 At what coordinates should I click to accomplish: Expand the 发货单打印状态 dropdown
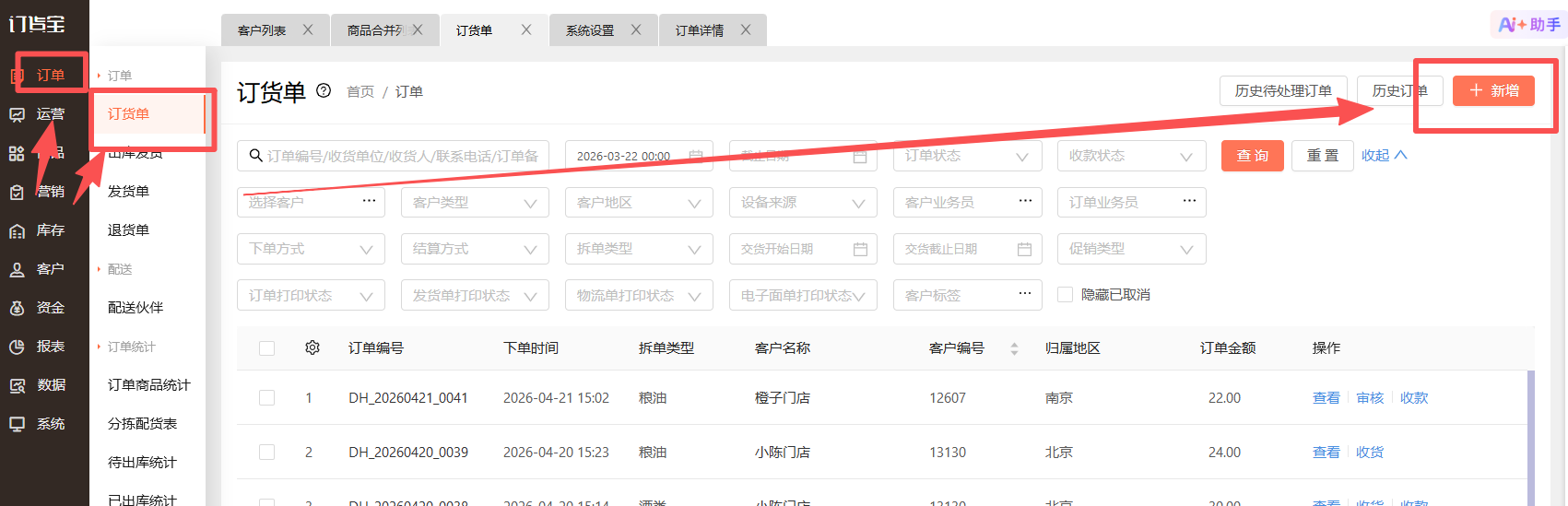tap(475, 295)
